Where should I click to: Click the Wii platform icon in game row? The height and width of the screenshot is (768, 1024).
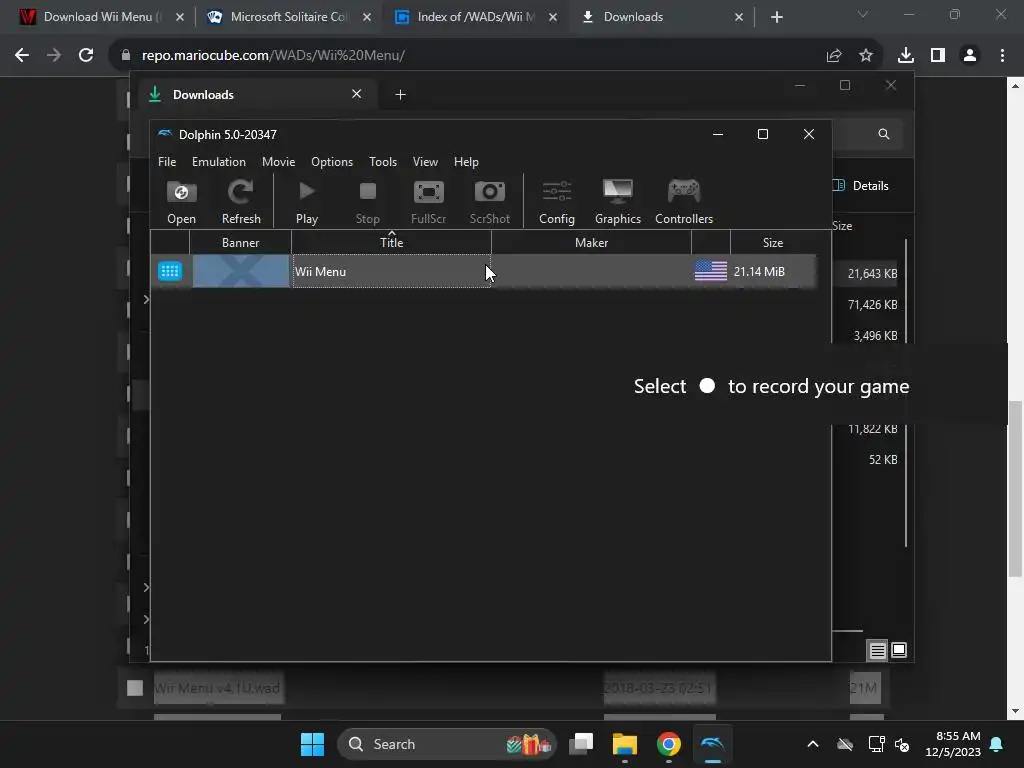pyautogui.click(x=170, y=271)
